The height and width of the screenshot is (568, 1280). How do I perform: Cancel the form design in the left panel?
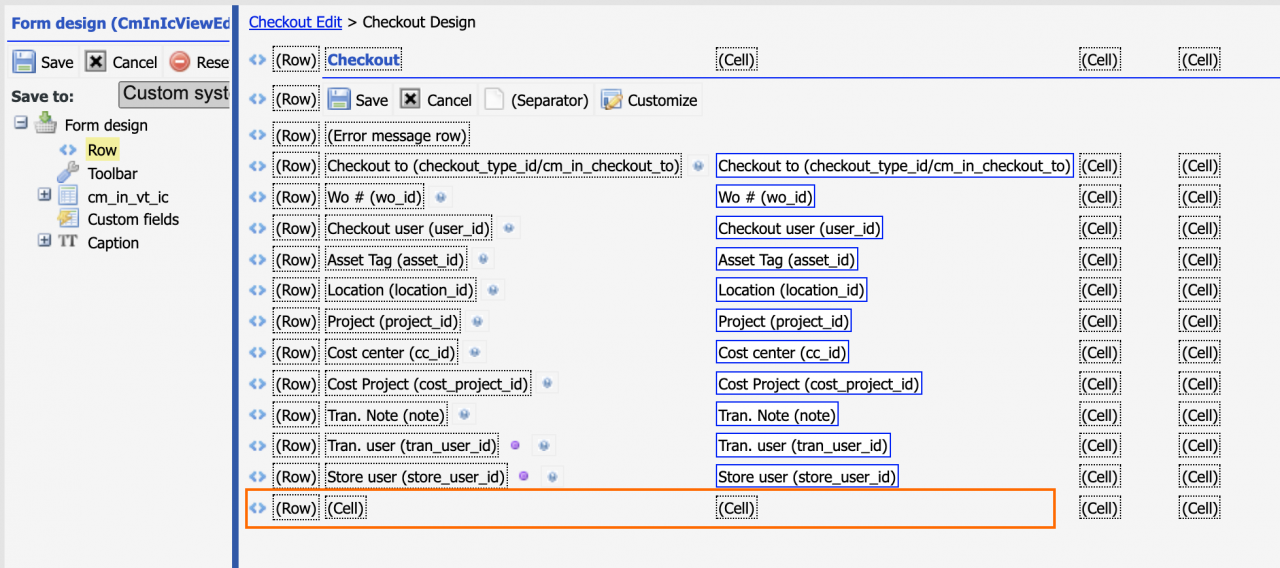coord(121,62)
